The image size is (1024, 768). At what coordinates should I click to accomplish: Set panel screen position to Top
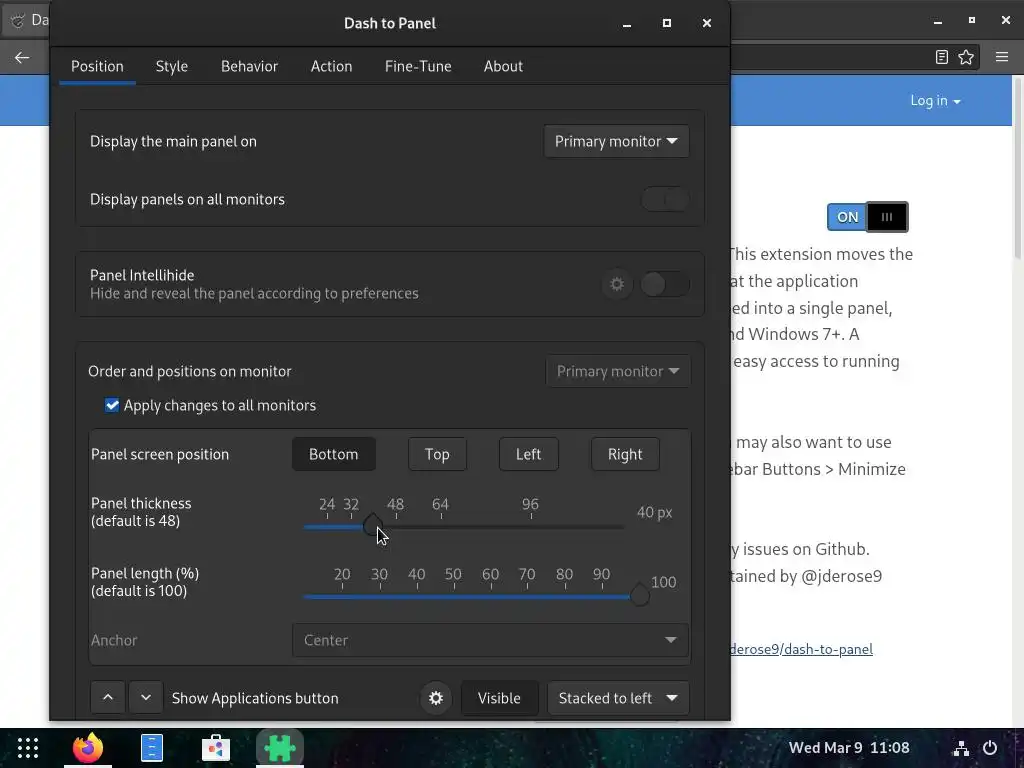pyautogui.click(x=437, y=454)
